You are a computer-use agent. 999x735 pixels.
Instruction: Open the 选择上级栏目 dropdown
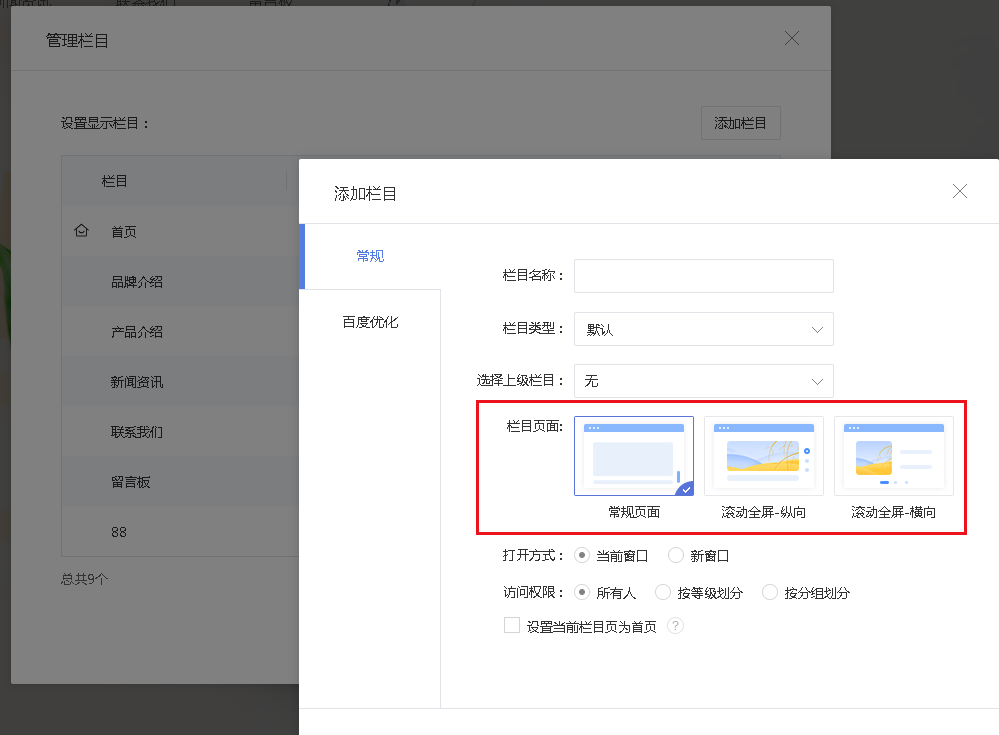703,381
